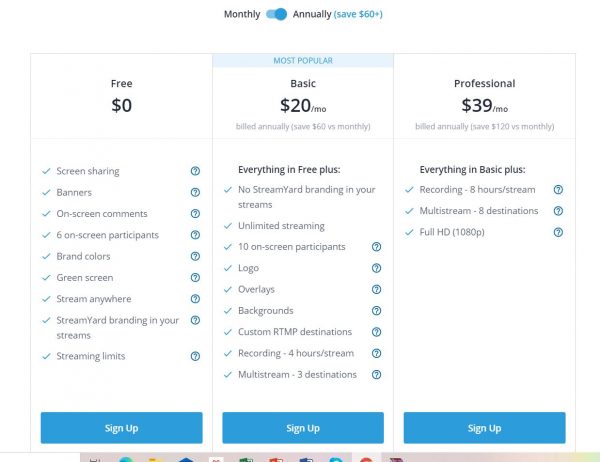Click help icon next to Full HD (1080p)

558,232
